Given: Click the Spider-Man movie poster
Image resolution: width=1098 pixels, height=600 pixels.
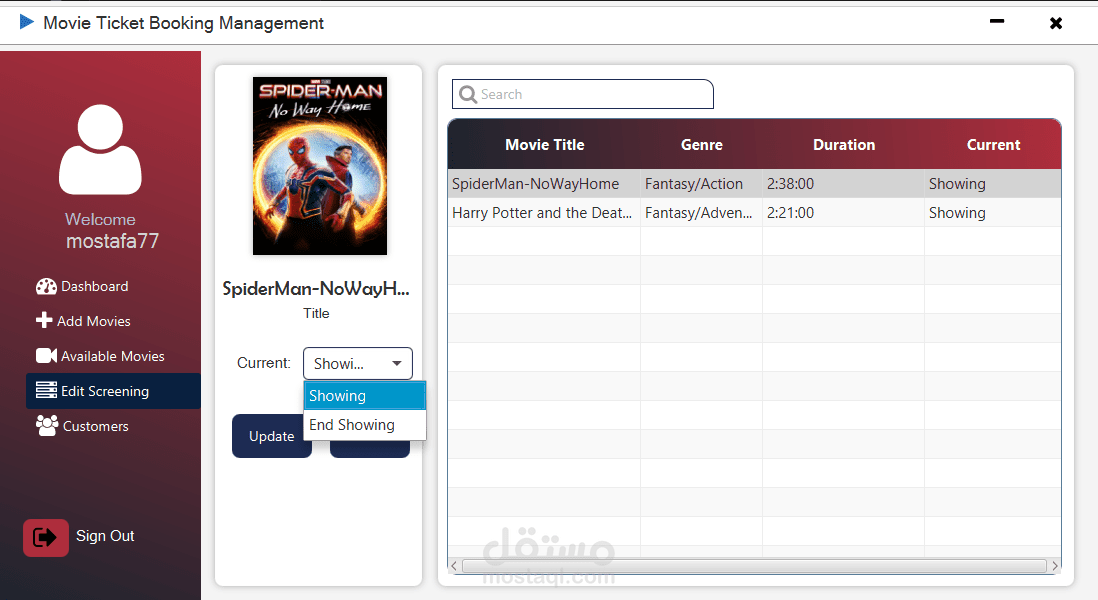Looking at the screenshot, I should click(x=320, y=166).
